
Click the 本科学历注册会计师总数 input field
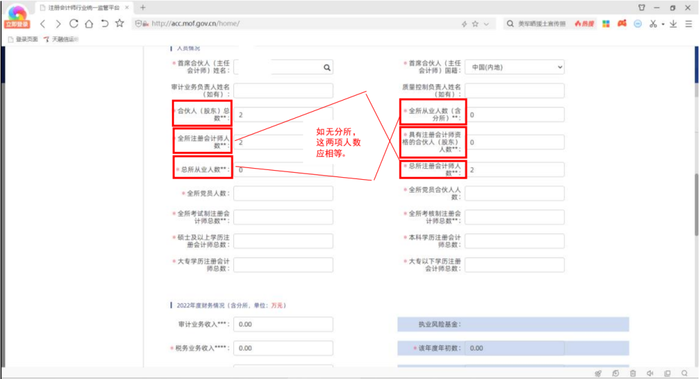[515, 241]
